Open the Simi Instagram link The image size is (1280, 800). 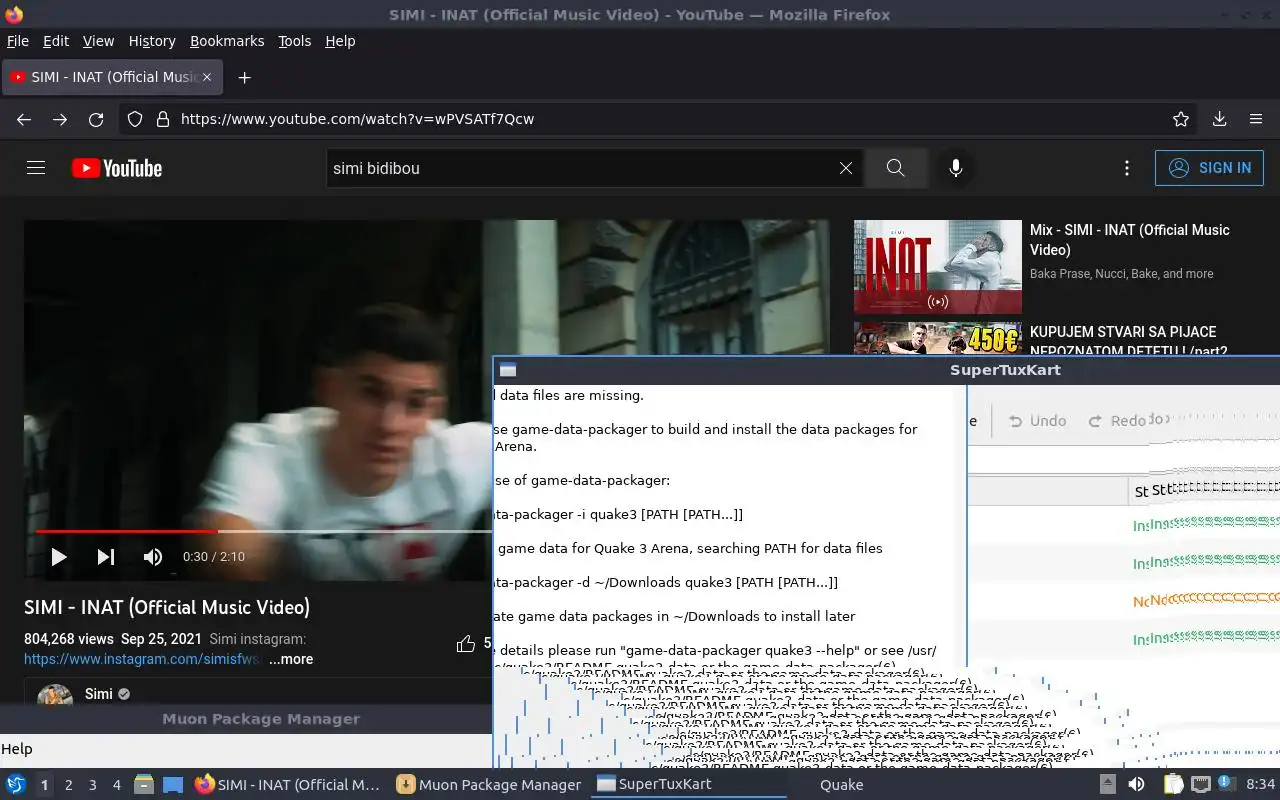pyautogui.click(x=144, y=659)
